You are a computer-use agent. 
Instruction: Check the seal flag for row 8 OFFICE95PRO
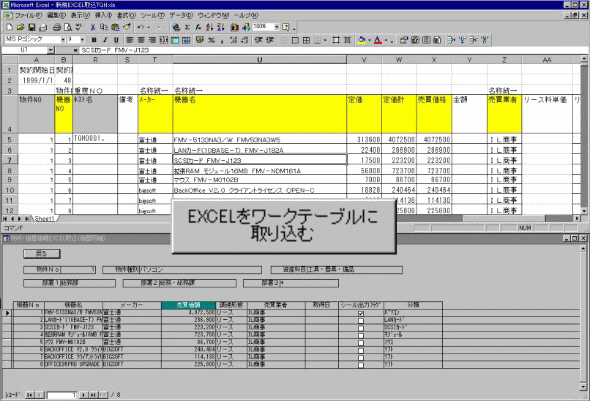pos(361,365)
